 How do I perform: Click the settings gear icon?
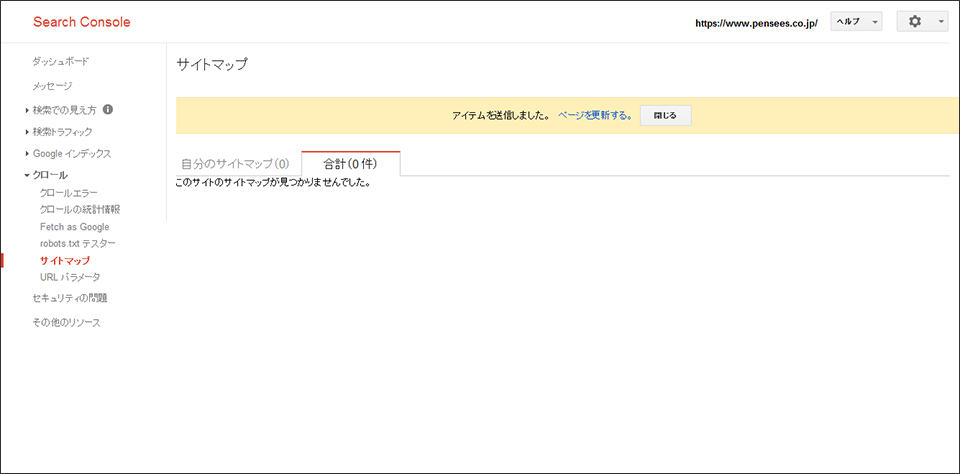915,22
